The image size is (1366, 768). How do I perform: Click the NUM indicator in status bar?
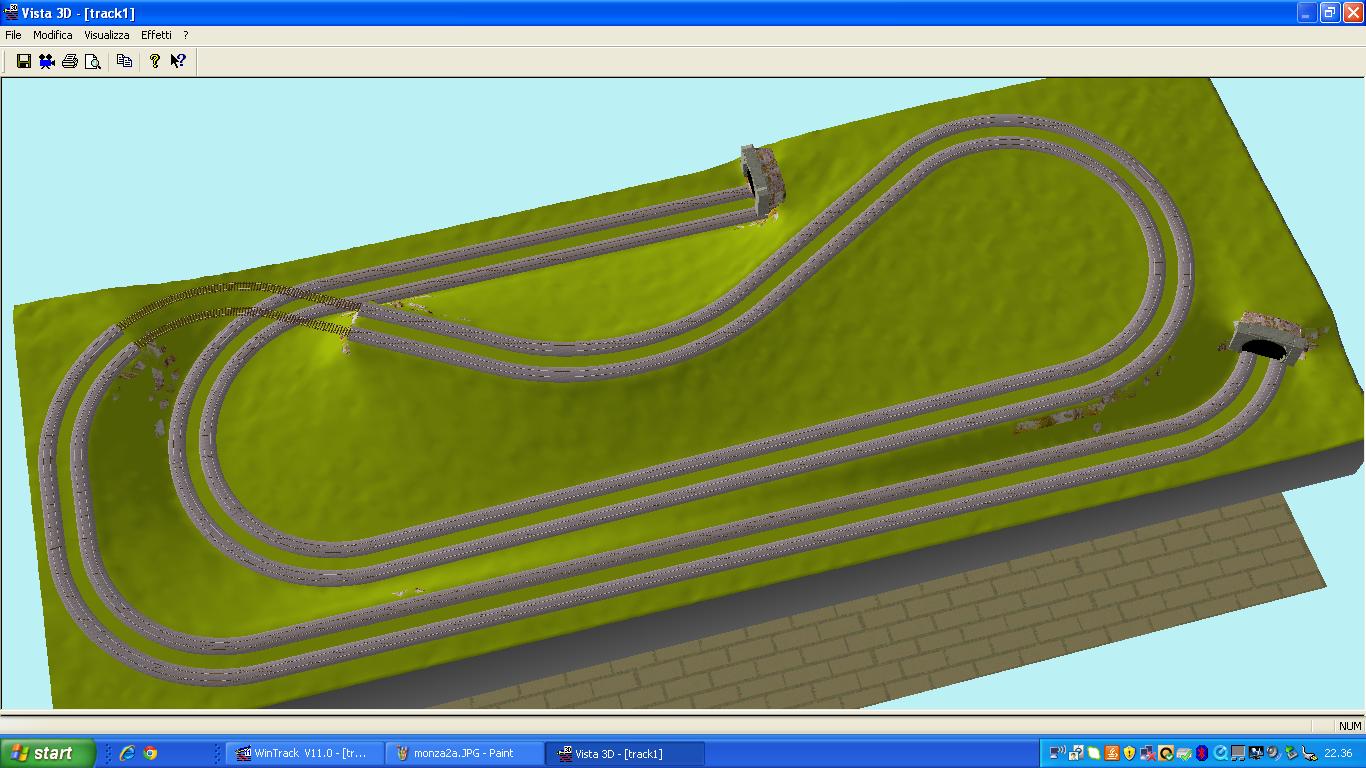(1350, 726)
